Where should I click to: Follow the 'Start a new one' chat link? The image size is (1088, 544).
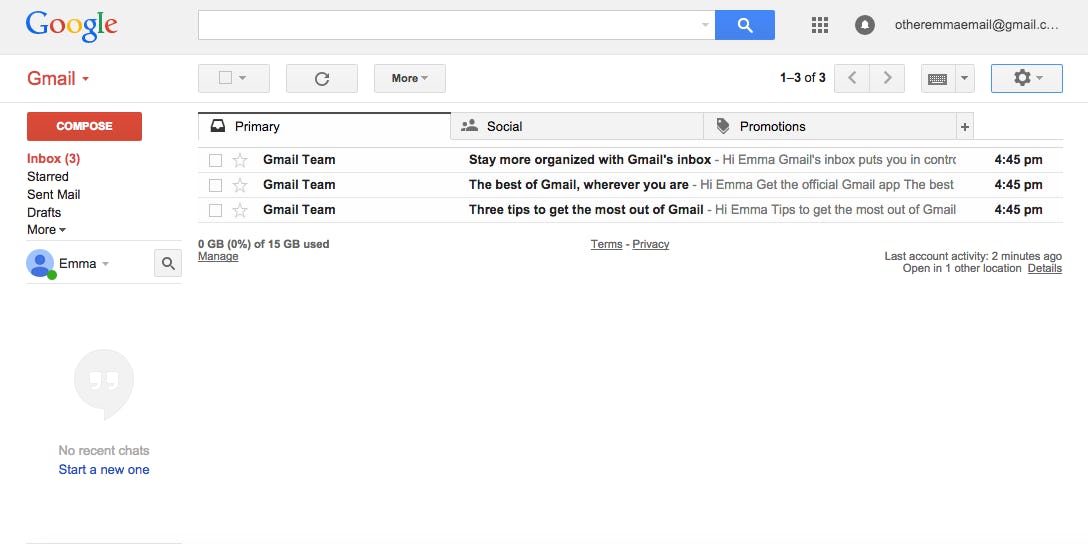coord(104,470)
